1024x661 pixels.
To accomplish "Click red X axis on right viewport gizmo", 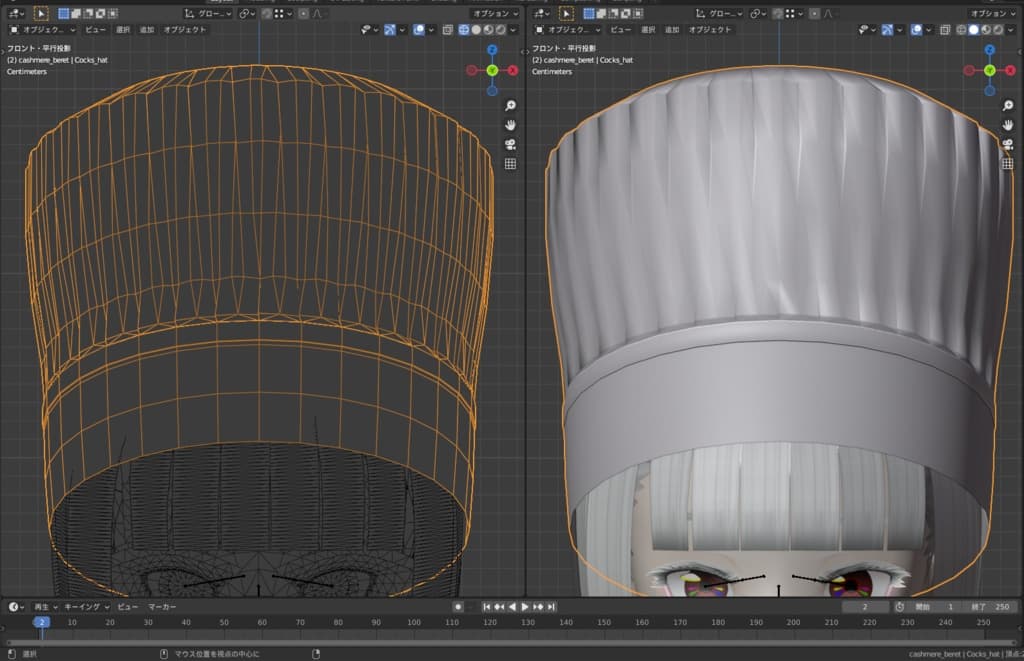I will click(1011, 70).
